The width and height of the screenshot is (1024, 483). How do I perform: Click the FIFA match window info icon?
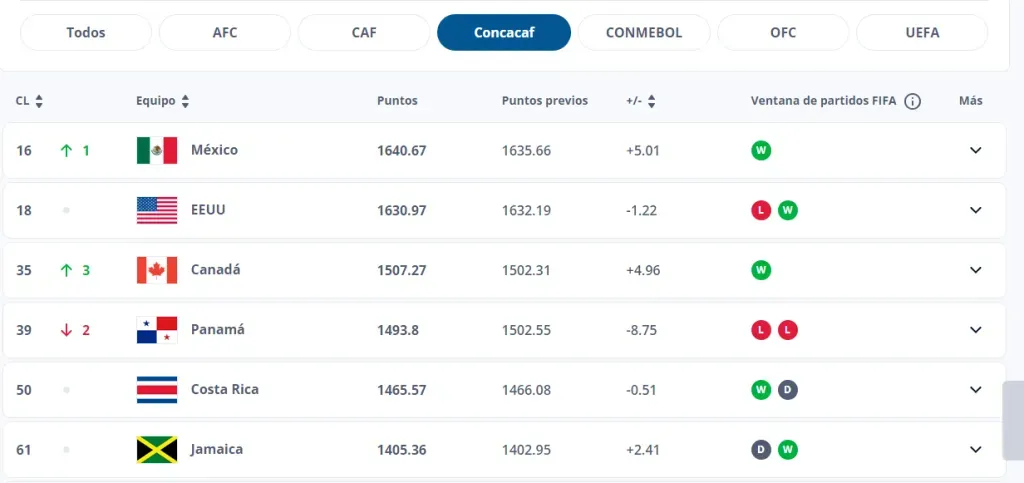pyautogui.click(x=912, y=101)
